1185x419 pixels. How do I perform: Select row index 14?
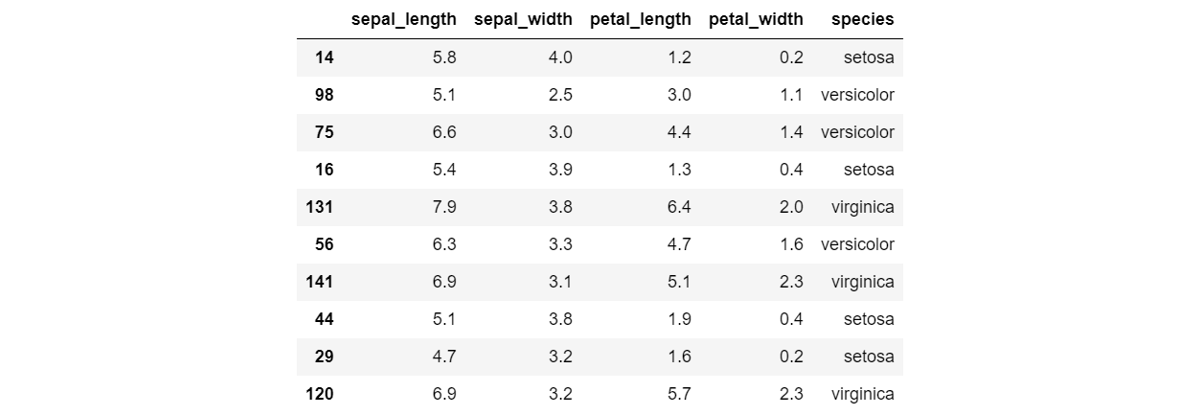click(324, 57)
